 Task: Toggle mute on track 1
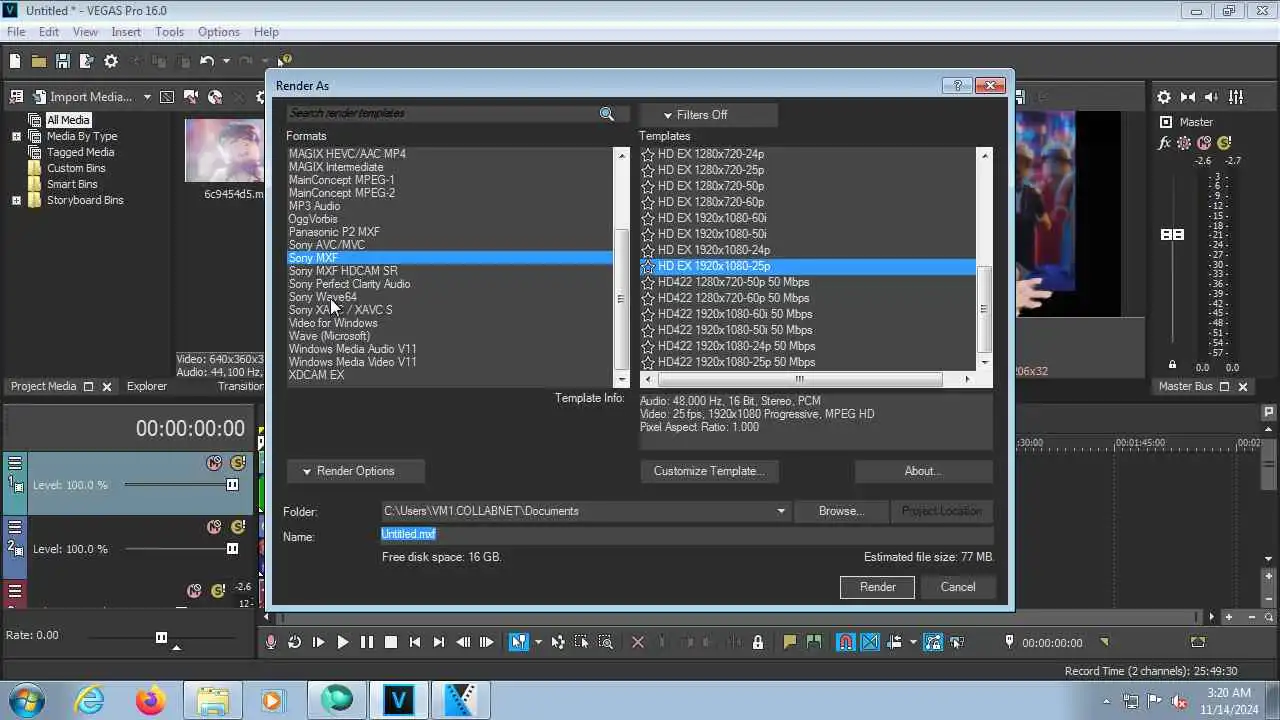coord(213,463)
